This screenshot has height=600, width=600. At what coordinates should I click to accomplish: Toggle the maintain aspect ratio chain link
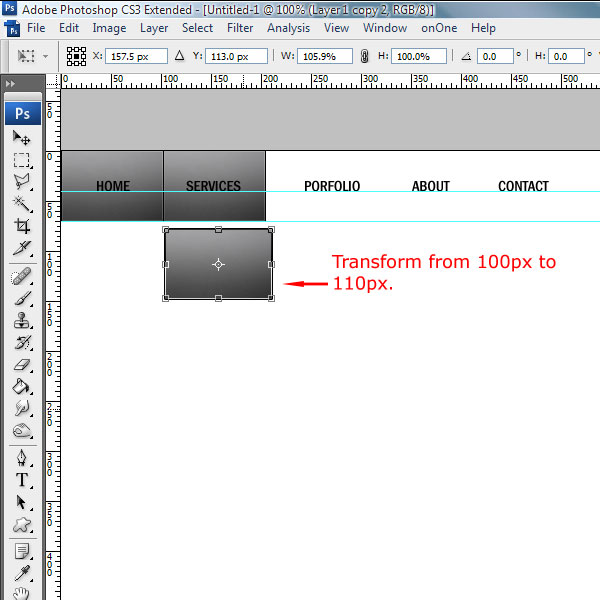364,56
